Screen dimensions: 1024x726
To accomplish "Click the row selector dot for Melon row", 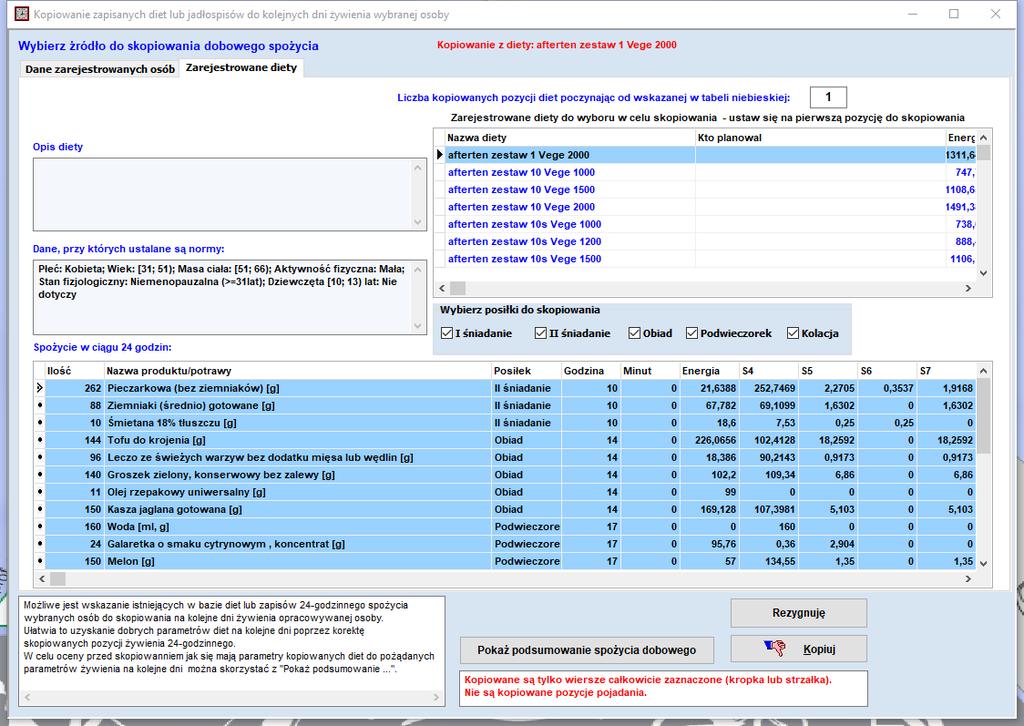I will coord(40,561).
